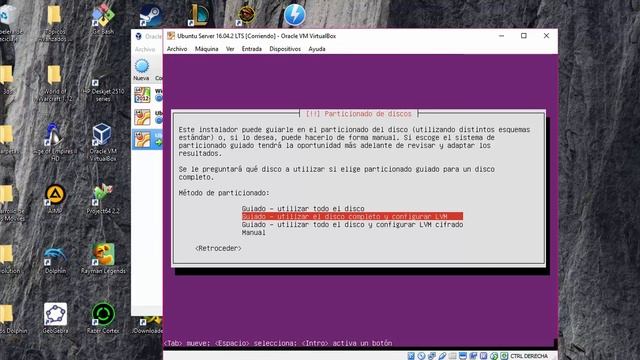Open the World of Warcraft 1.12 folder
Screen dimensions: 640x360
(55, 83)
